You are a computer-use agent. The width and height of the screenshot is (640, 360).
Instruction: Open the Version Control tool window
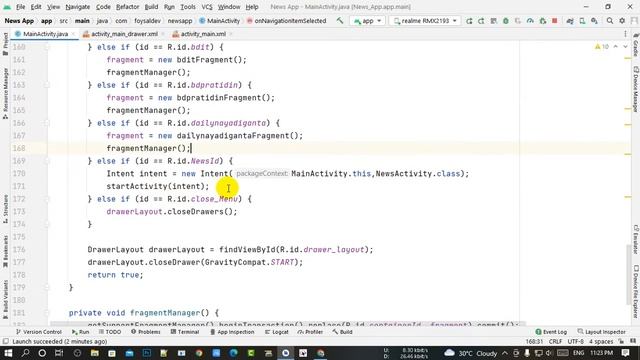[38, 332]
